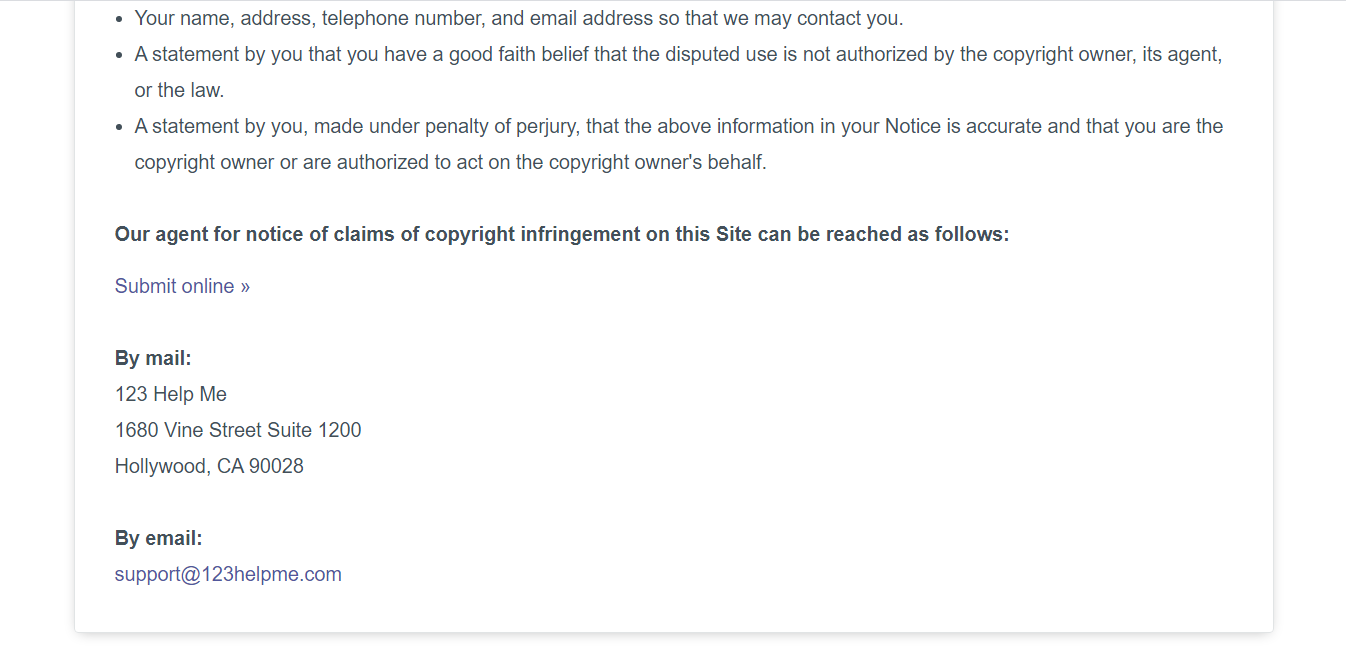Image resolution: width=1346 pixels, height=663 pixels.
Task: Click the bold "Our agent for notice" heading
Action: click(x=562, y=234)
